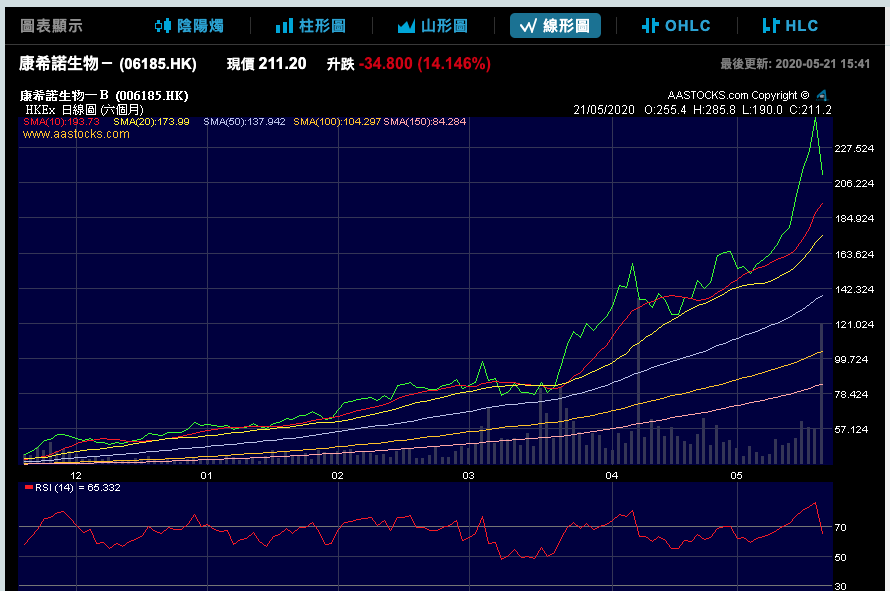Click the 142.324 price axis label
Viewport: 890px width, 591px height.
click(854, 290)
